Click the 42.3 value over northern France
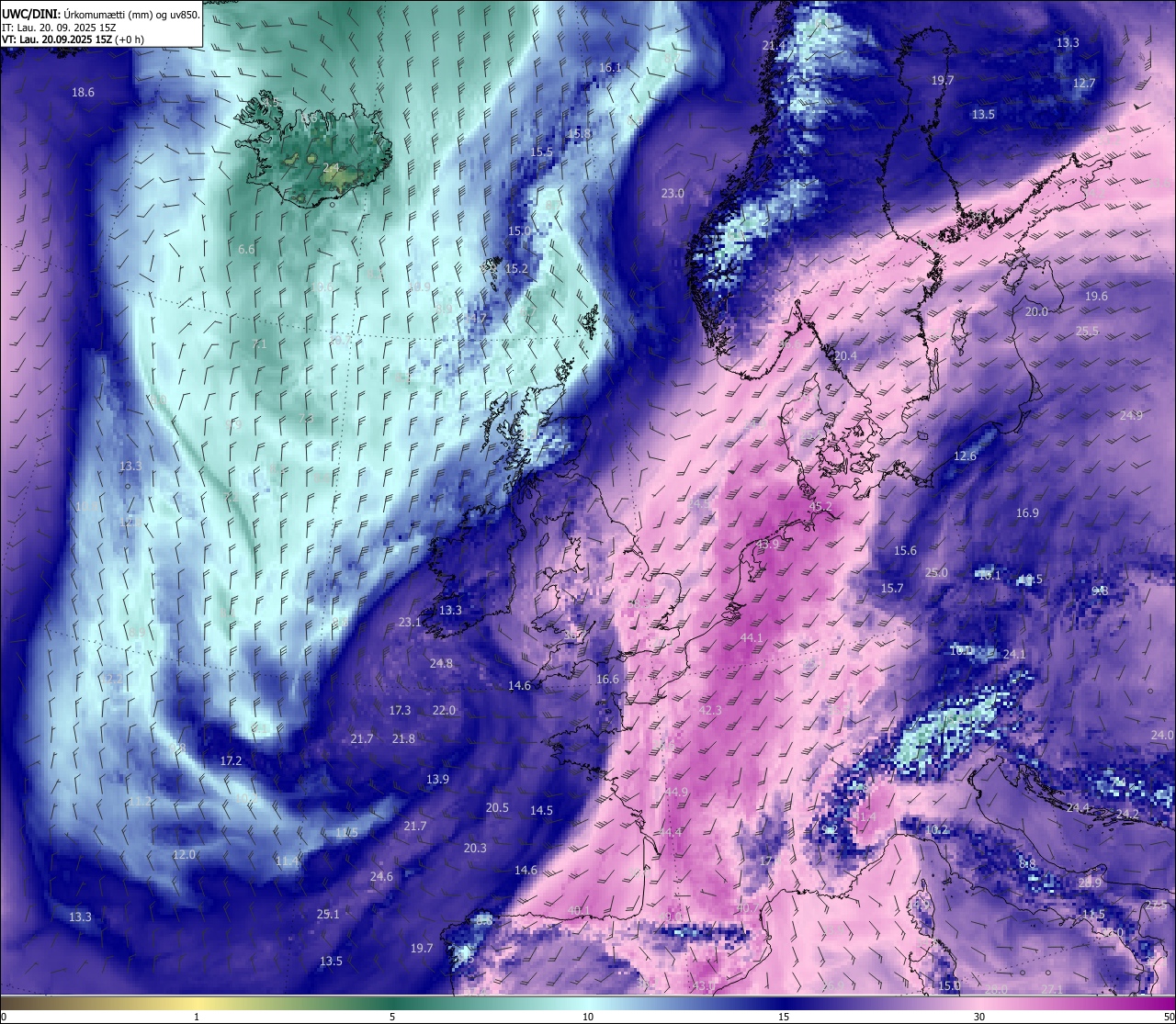The width and height of the screenshot is (1176, 1024). (710, 710)
